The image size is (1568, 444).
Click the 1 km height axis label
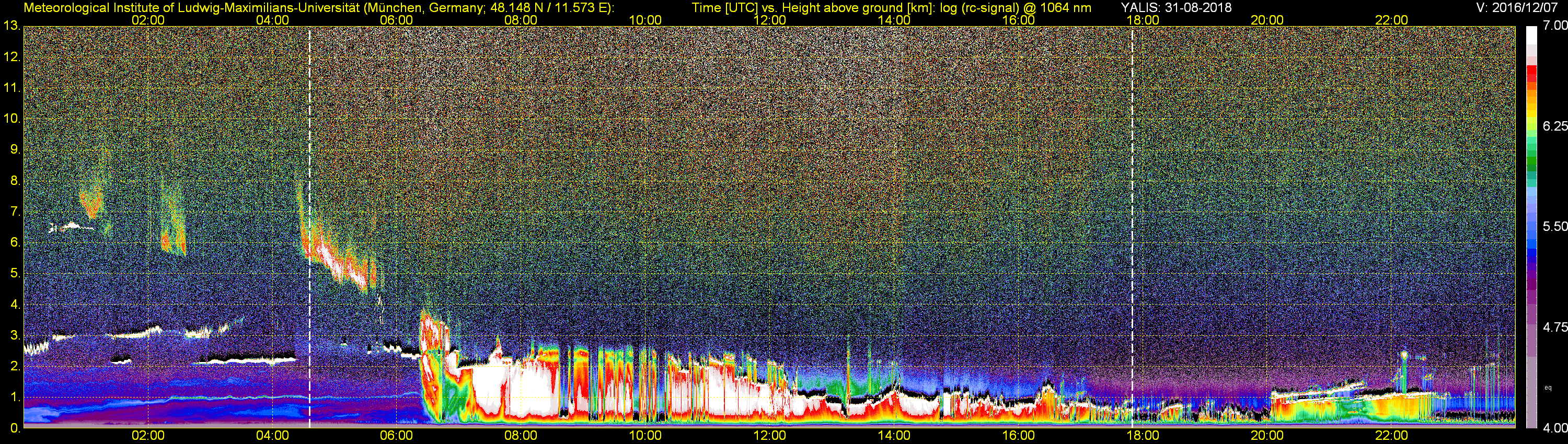pos(15,397)
